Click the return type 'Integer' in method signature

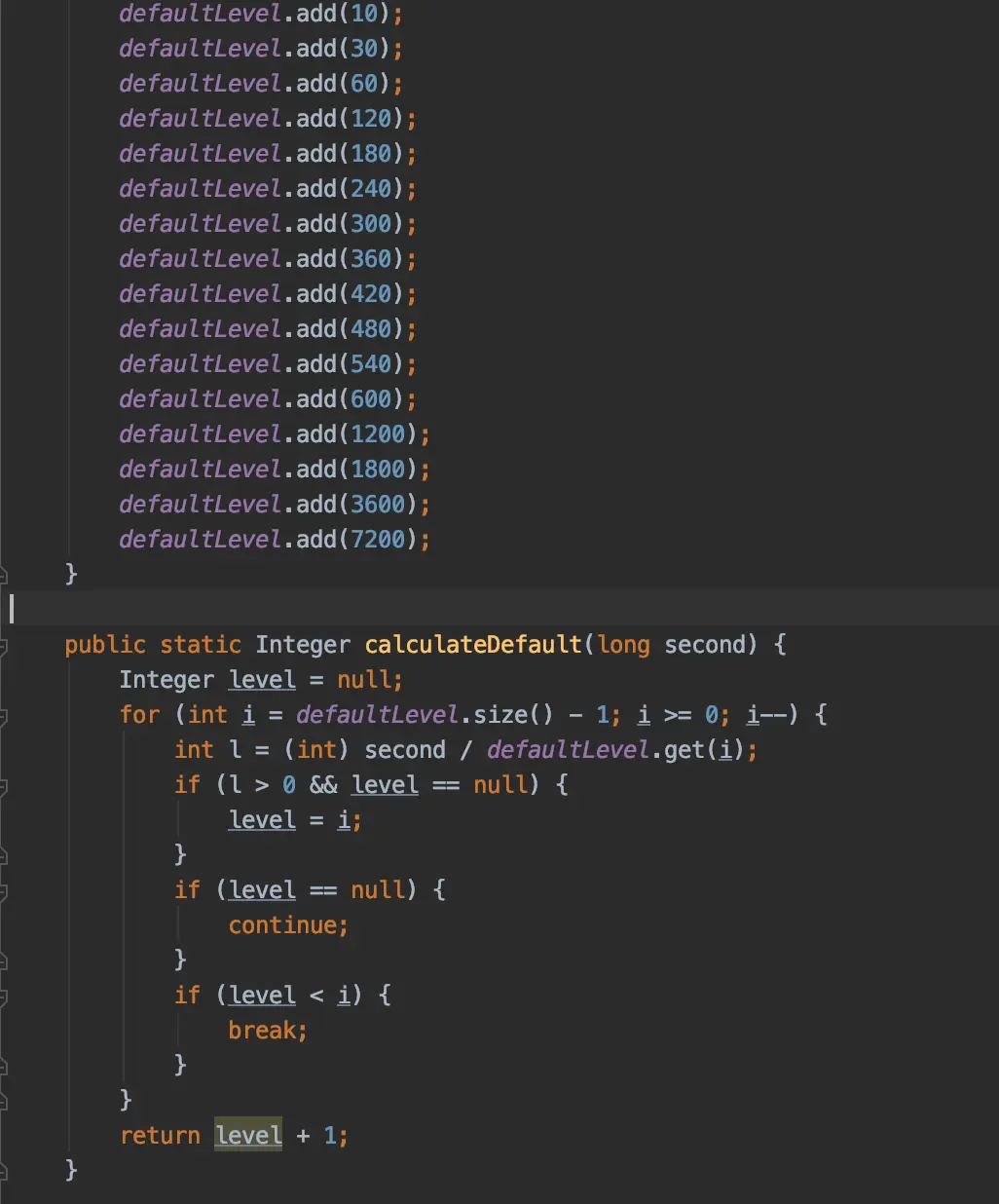click(x=303, y=645)
